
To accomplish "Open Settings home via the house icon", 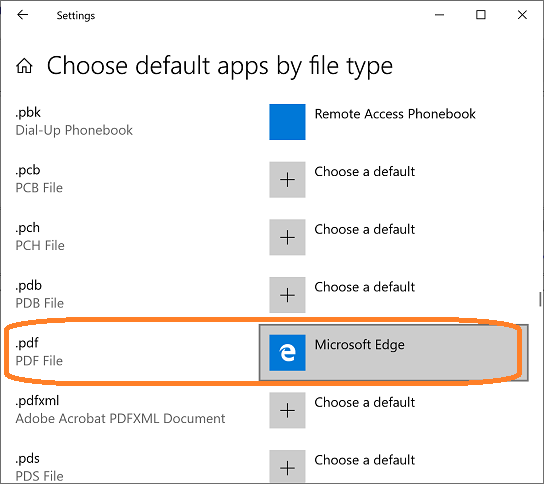I will [x=24, y=66].
